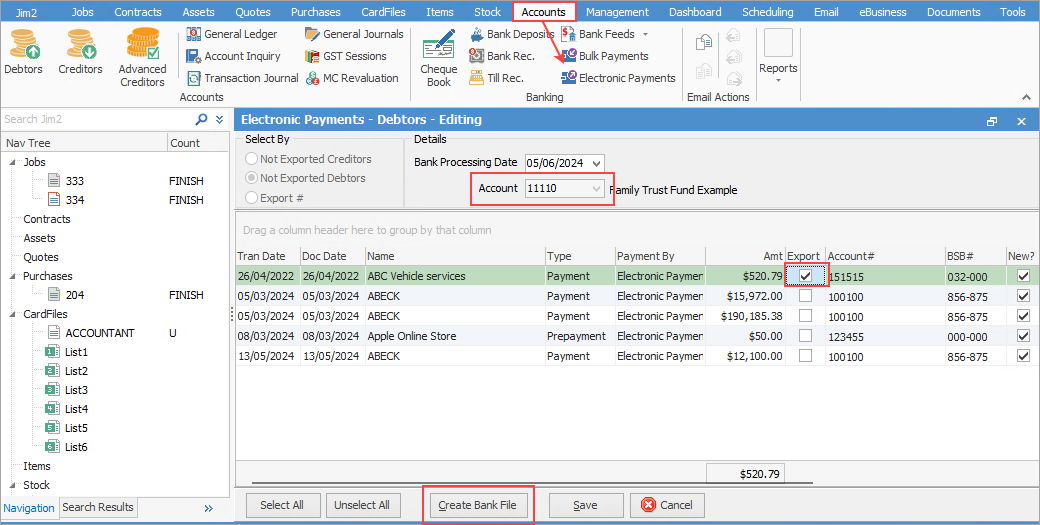Screen dimensions: 1040x525
Task: Click the Select All button
Action: click(282, 505)
